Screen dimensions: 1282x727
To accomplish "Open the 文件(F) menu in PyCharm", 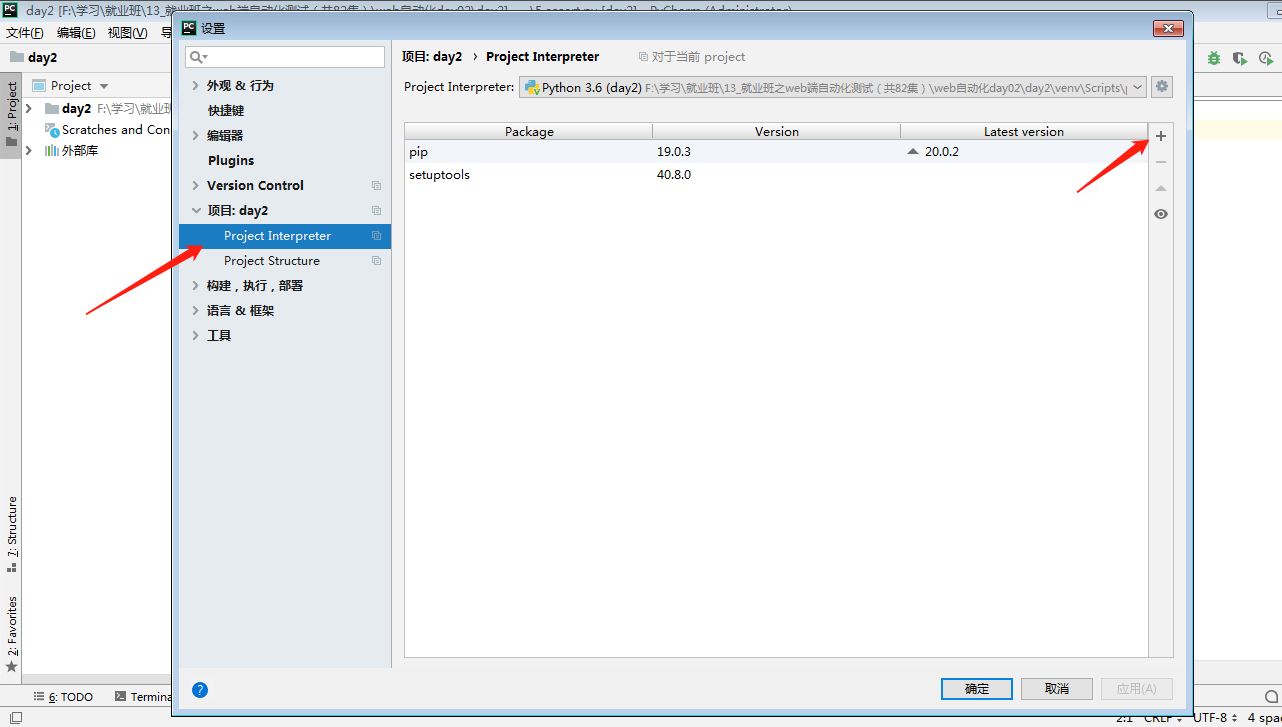I will (x=24, y=33).
